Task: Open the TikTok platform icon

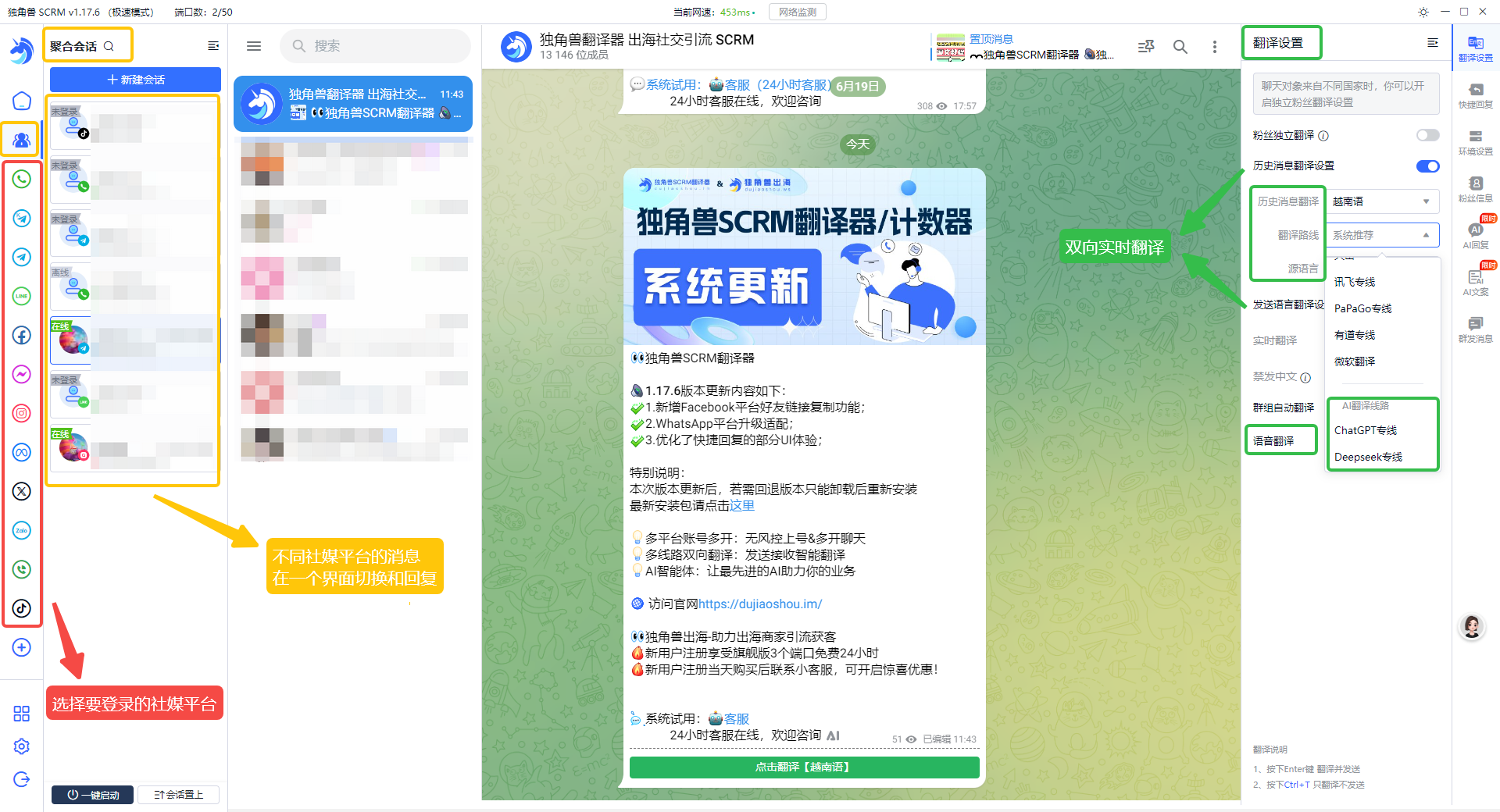Action: 22,608
